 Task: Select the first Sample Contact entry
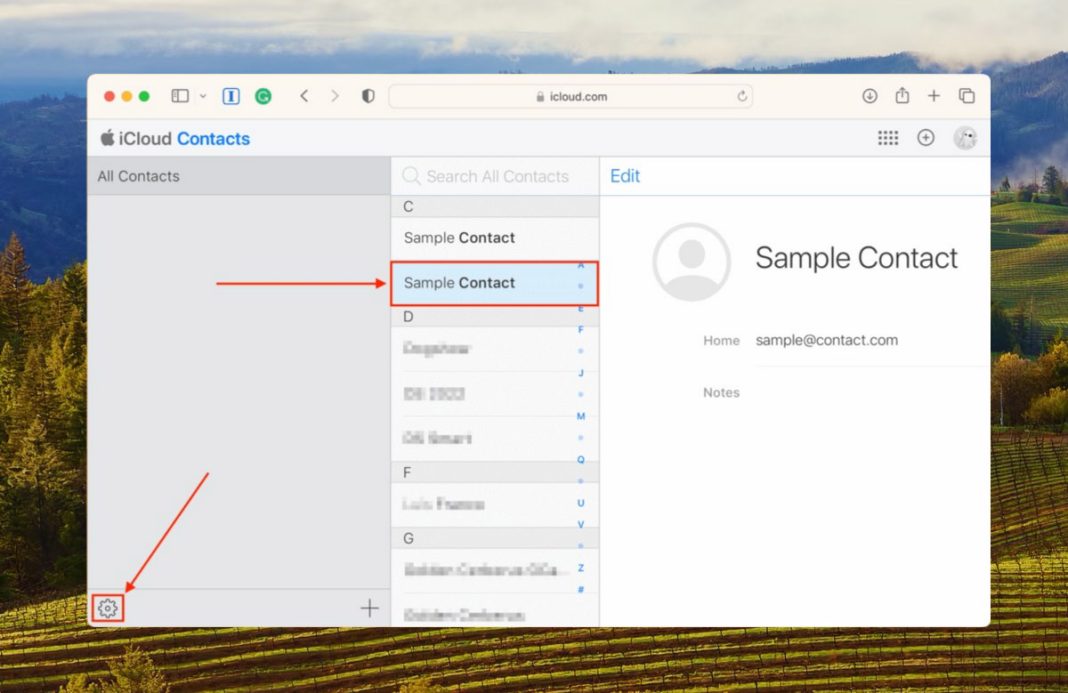tap(460, 238)
